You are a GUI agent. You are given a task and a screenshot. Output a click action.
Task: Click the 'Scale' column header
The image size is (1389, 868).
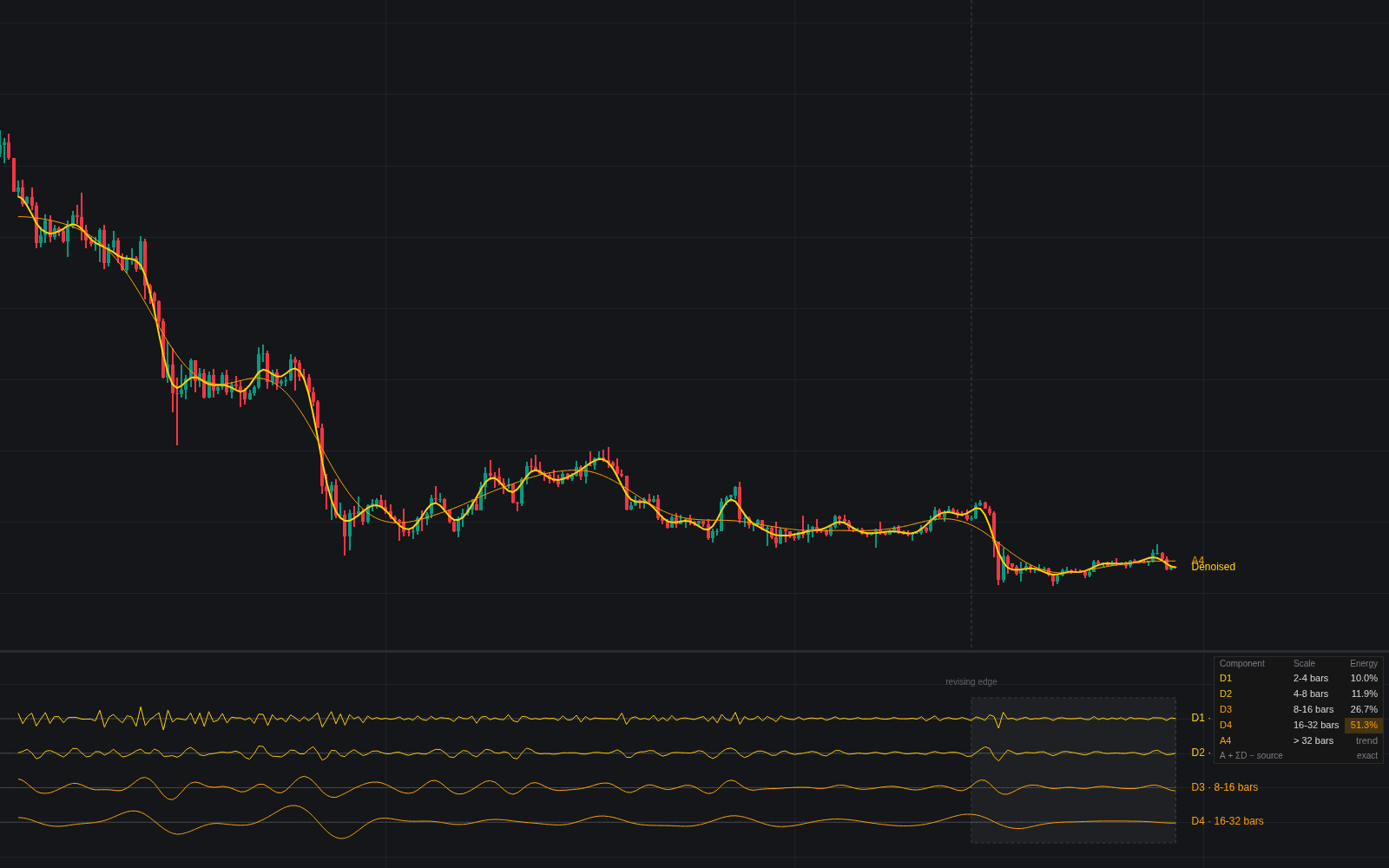tap(1304, 663)
